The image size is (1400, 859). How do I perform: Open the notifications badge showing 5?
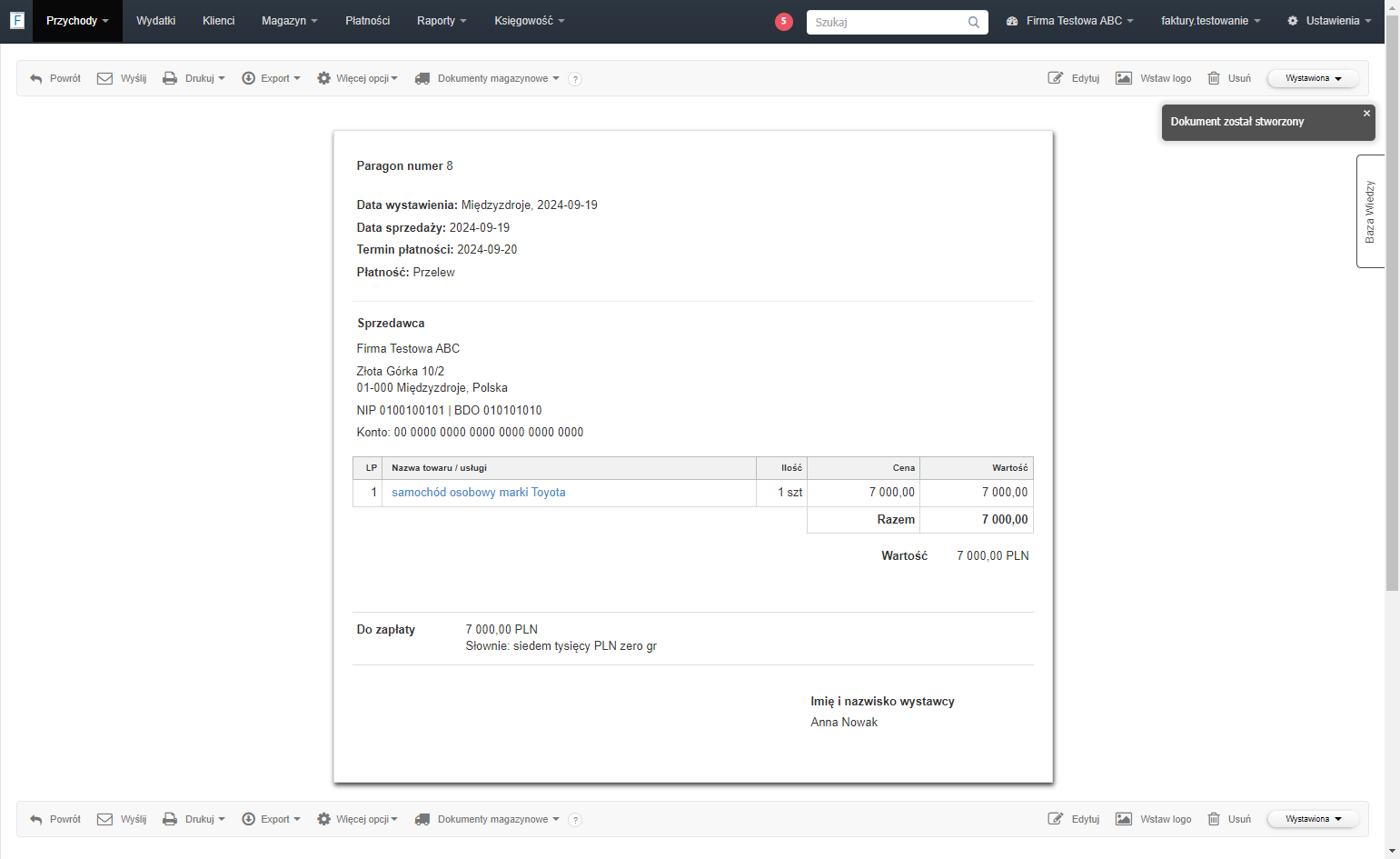tap(783, 21)
